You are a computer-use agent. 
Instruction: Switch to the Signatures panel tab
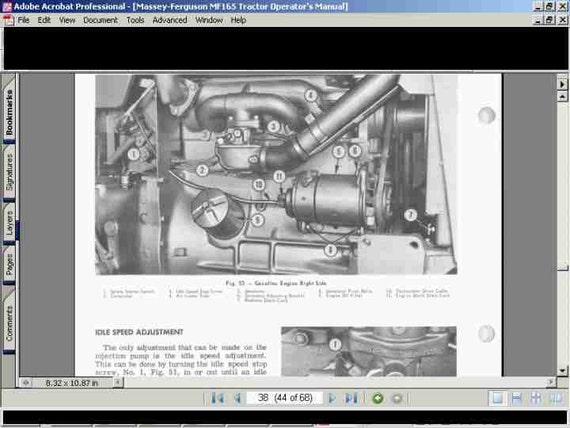tap(9, 172)
